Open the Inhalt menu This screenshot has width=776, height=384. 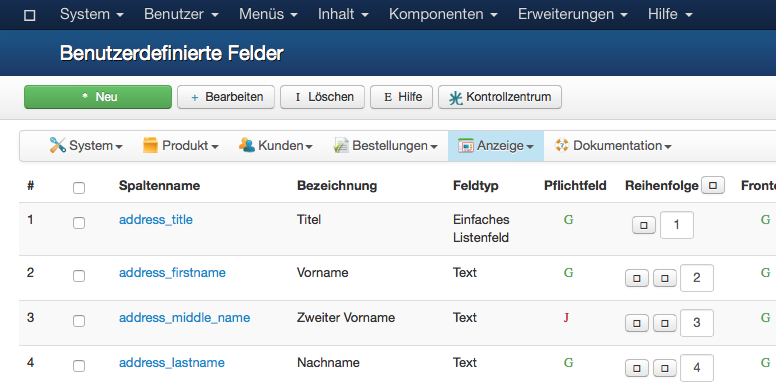pyautogui.click(x=343, y=14)
